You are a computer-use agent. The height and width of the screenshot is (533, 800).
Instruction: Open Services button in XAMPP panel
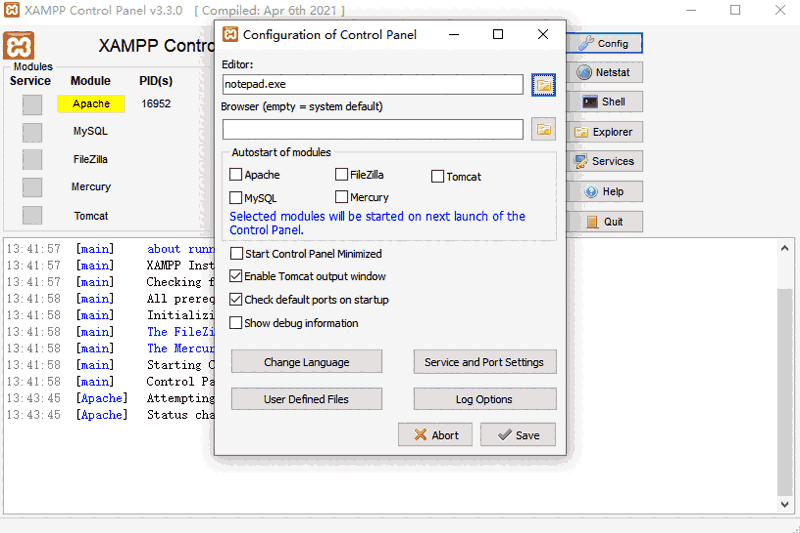[x=604, y=161]
